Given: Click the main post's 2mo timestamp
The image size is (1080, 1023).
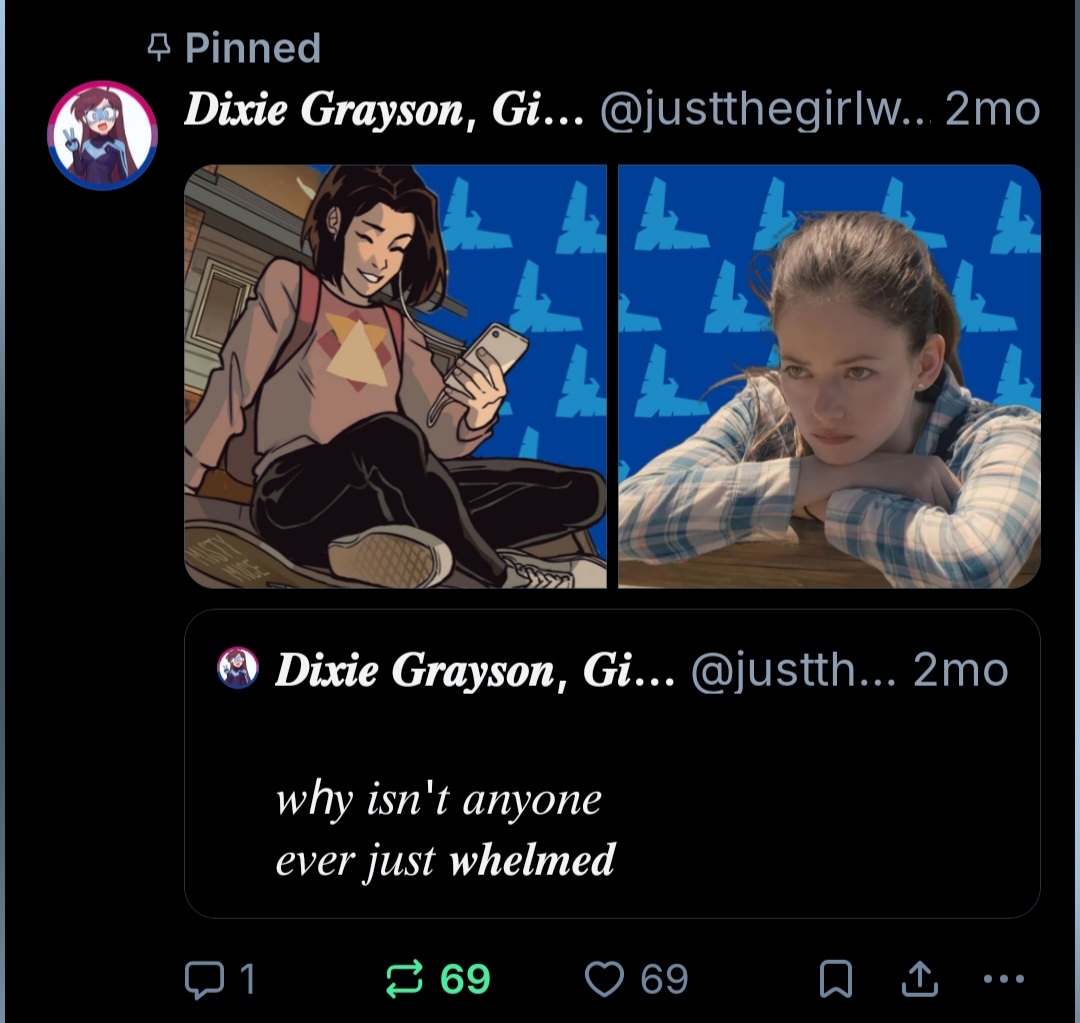Looking at the screenshot, I should click(x=992, y=112).
